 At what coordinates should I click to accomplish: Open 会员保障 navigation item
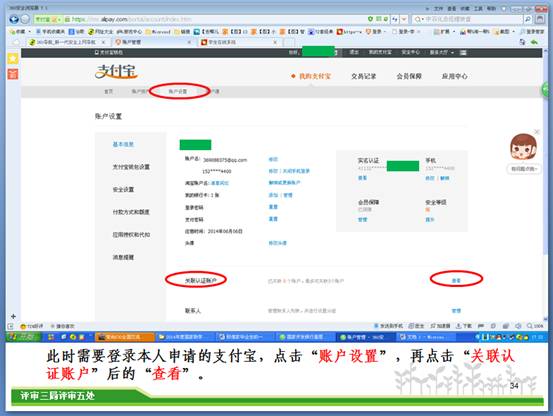click(x=409, y=76)
